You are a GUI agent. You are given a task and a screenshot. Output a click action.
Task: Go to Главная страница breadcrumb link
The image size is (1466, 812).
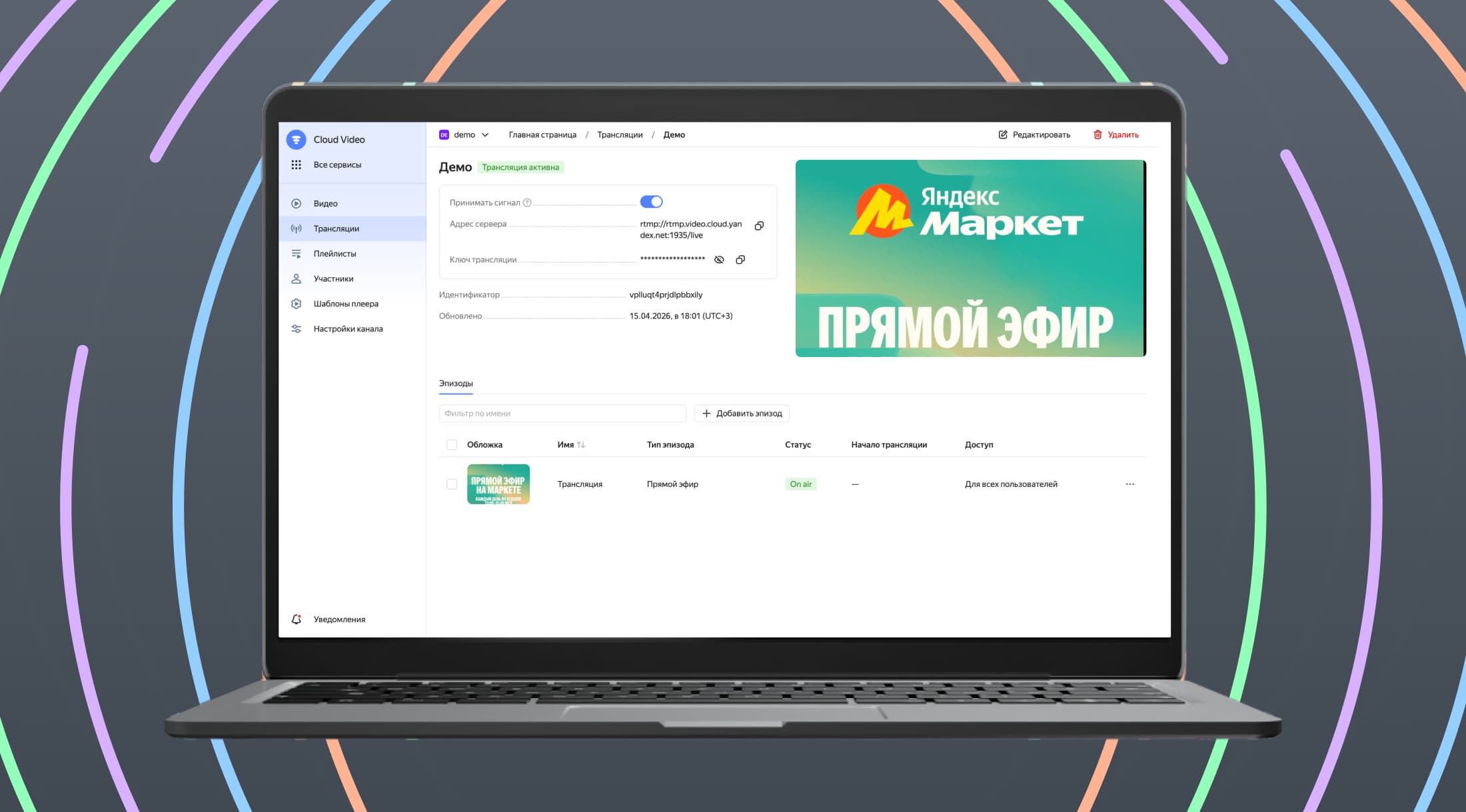(x=542, y=135)
